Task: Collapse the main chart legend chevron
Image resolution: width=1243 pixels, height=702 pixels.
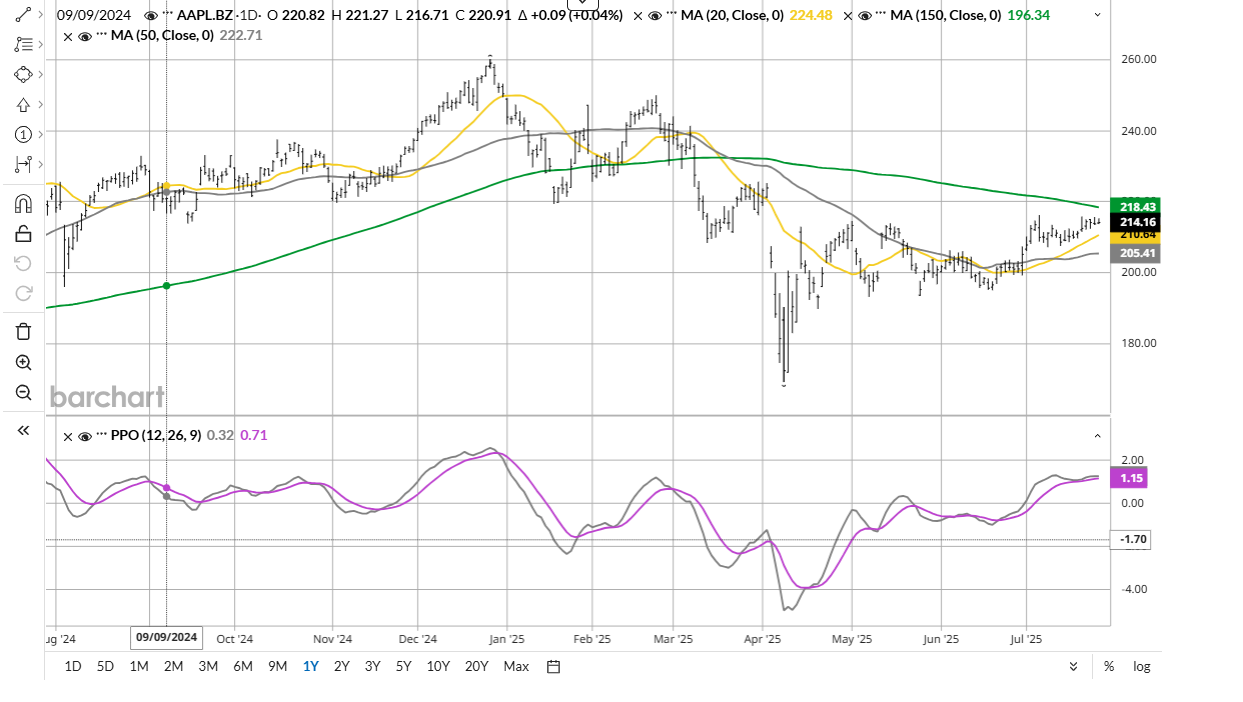Action: (x=1098, y=15)
